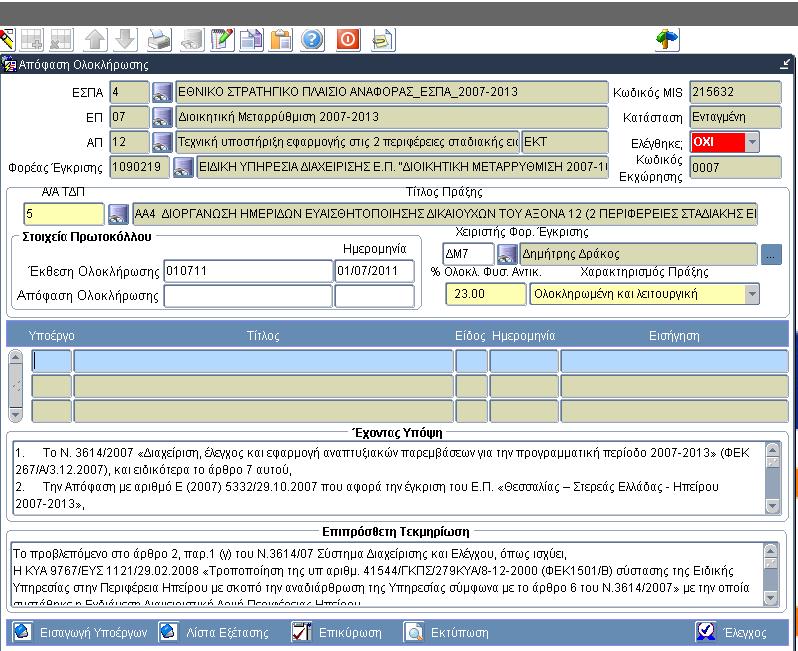Click the ellipsis button after Δημήτρης Δράκος

coord(771,254)
